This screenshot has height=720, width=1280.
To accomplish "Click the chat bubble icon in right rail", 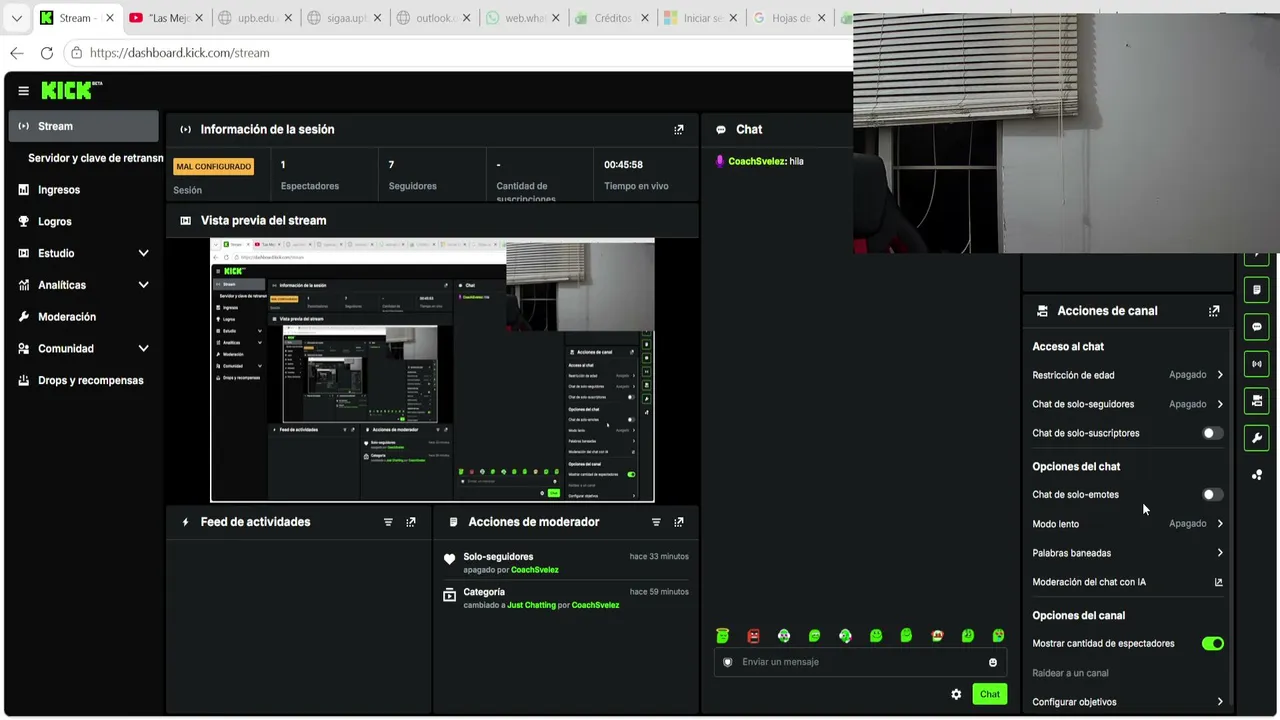I will [x=1257, y=327].
